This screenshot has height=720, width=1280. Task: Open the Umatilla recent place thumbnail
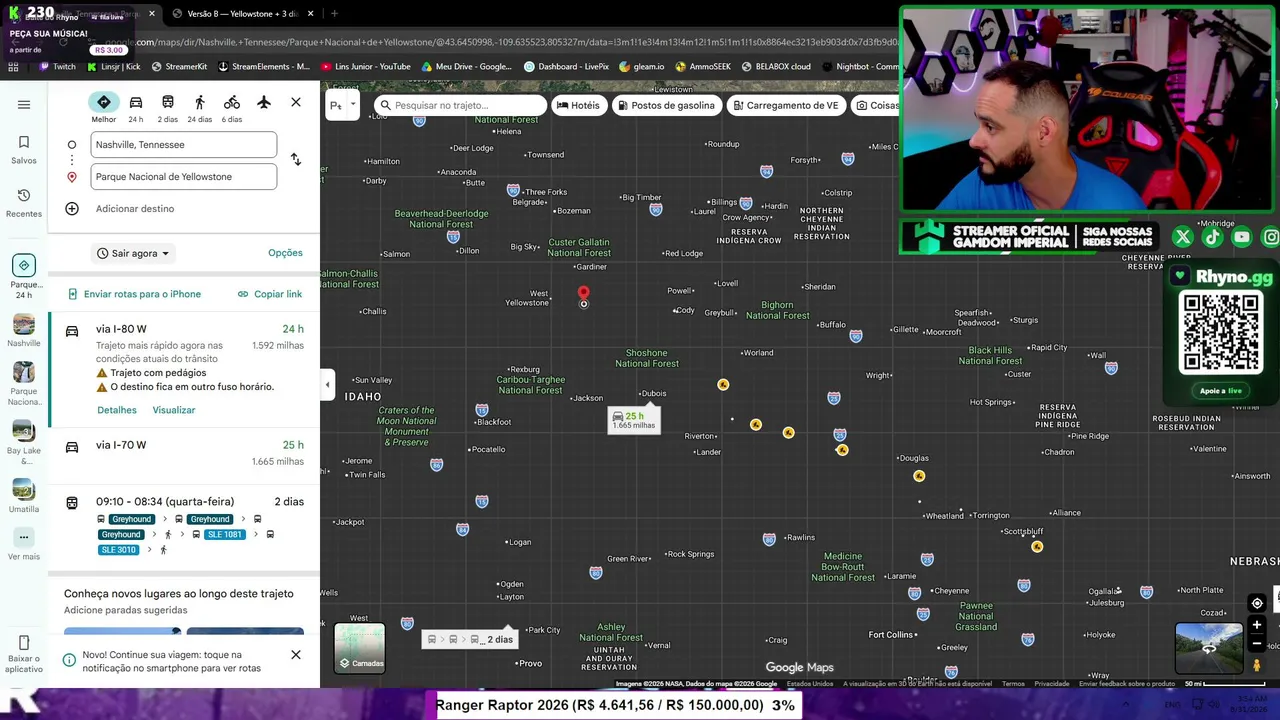(x=24, y=497)
